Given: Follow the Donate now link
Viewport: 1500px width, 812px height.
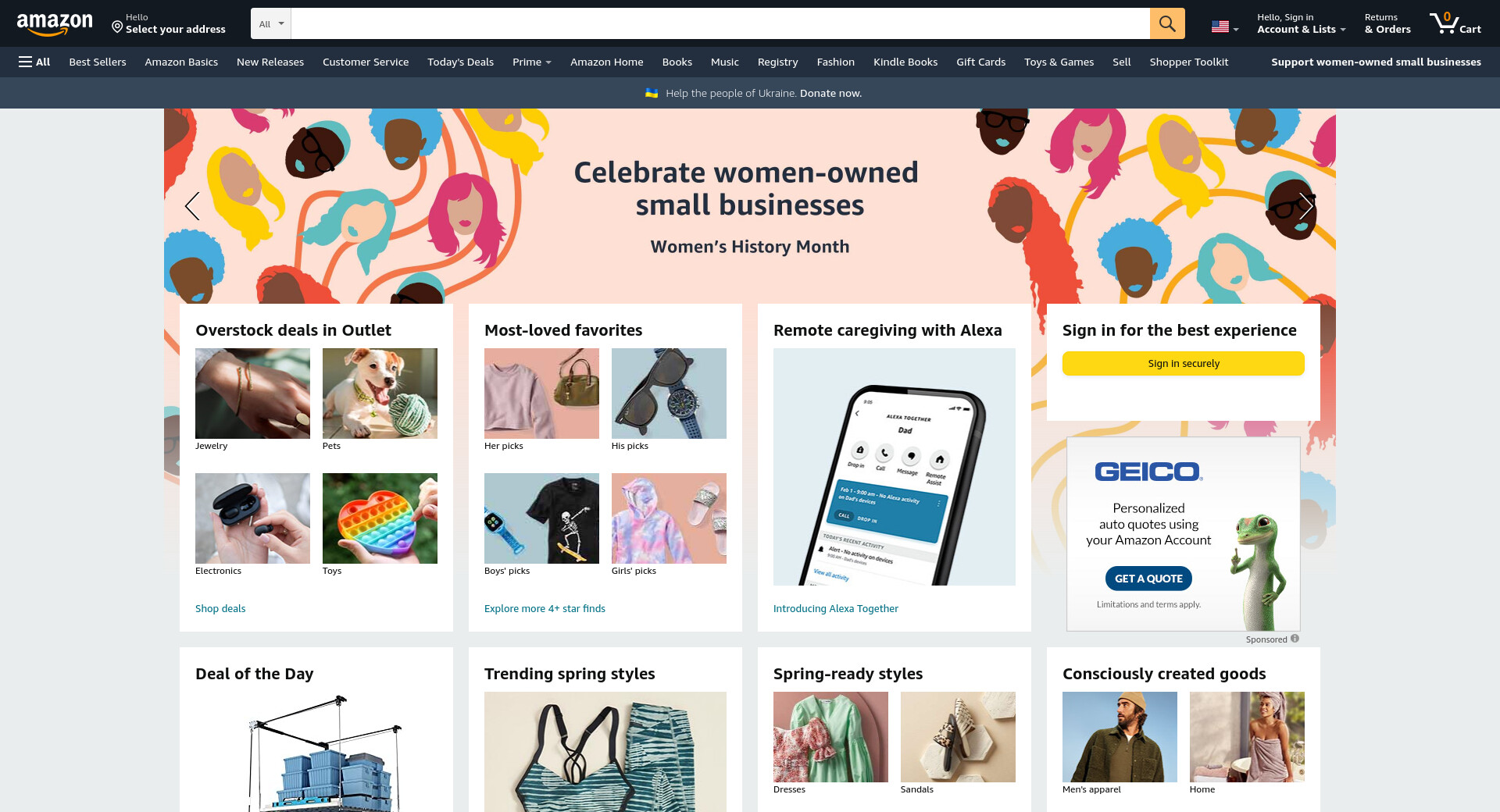Looking at the screenshot, I should [x=830, y=93].
